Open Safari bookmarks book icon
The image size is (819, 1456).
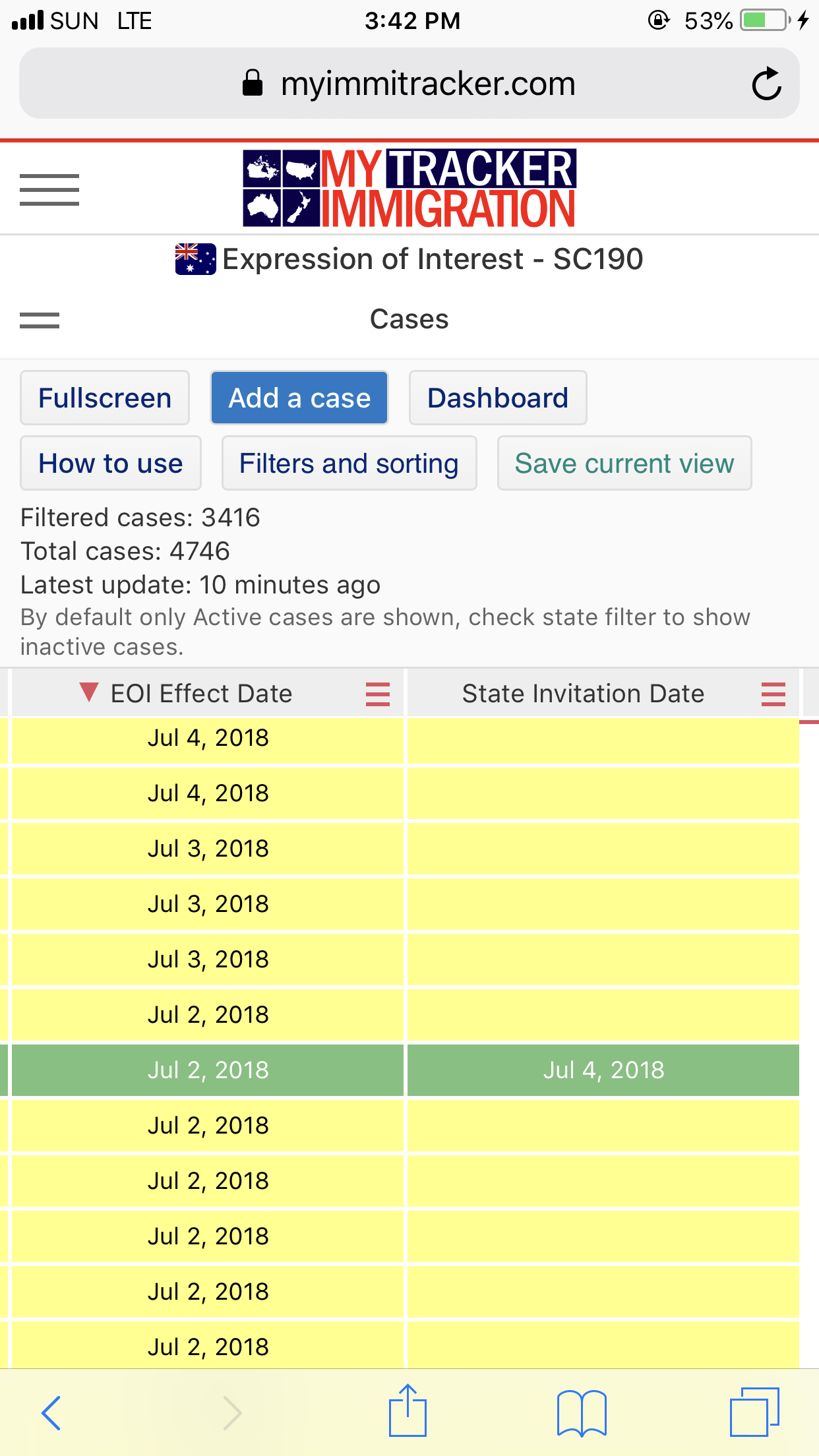[581, 1412]
